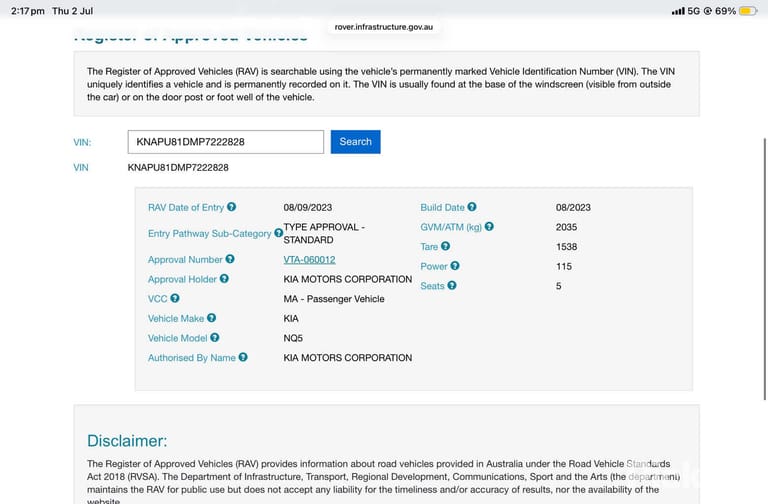Click the GVM/ATM (kg) label
Screen dimensions: 768x504
pos(451,227)
